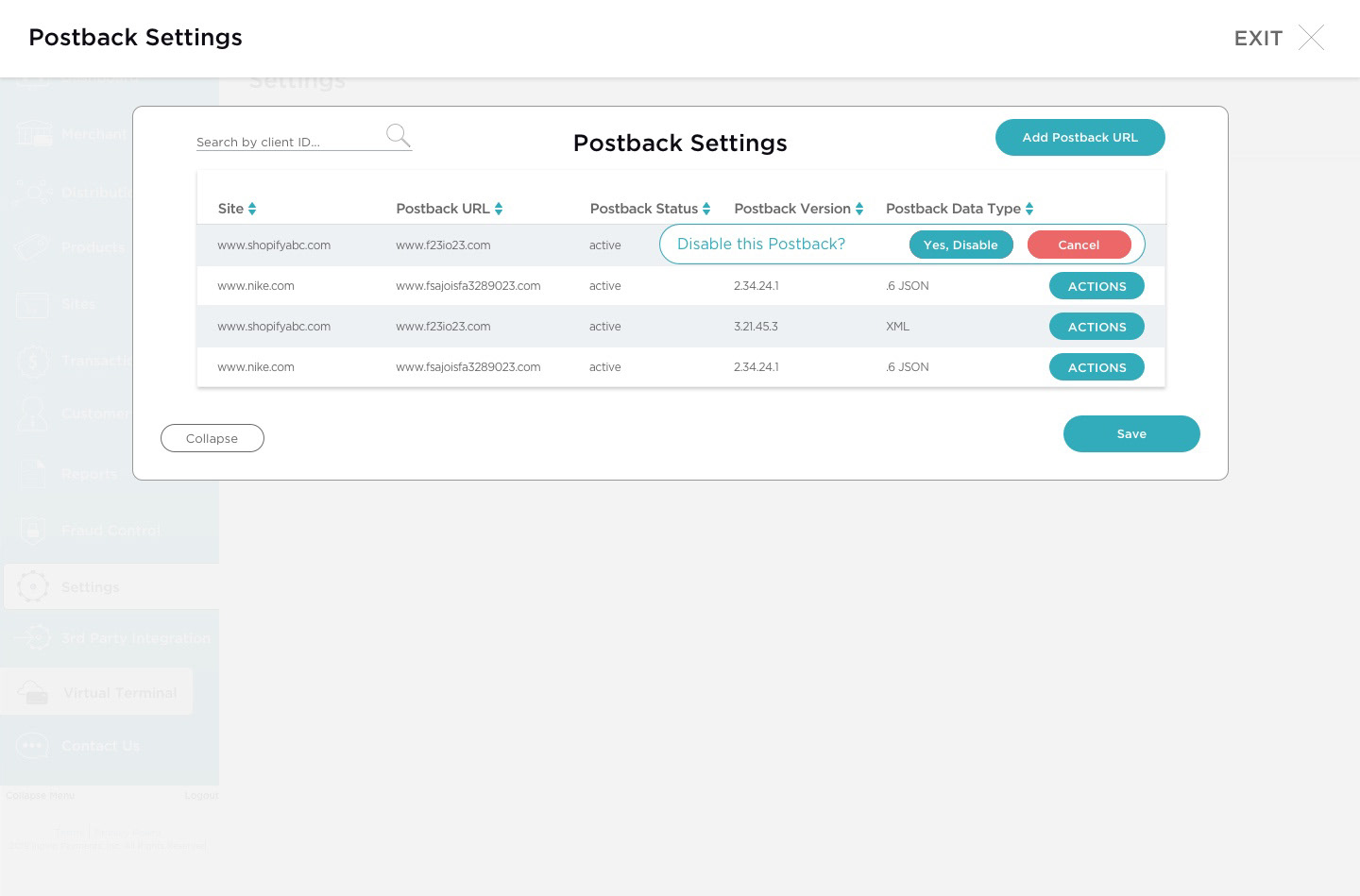Click the Contact Us chat bubble icon
1360x896 pixels.
click(x=33, y=746)
